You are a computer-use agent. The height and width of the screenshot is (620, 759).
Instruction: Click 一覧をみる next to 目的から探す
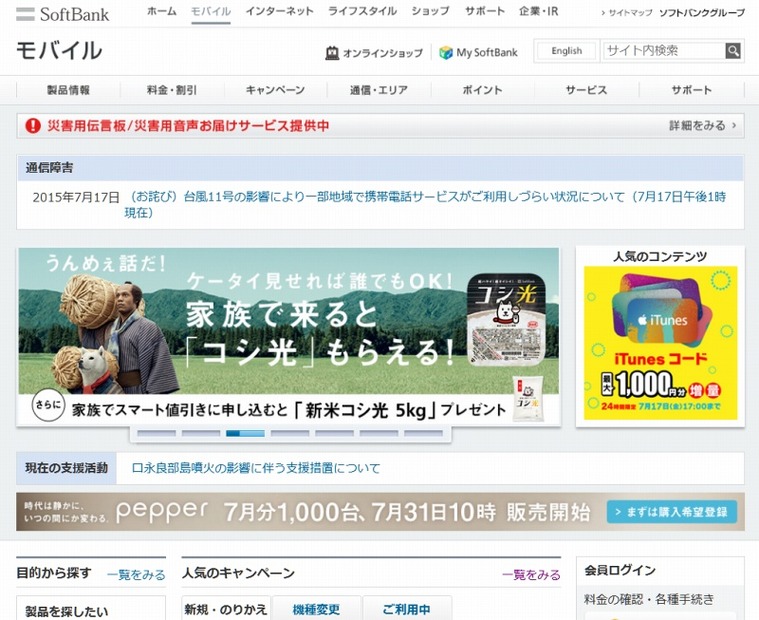(x=136, y=575)
